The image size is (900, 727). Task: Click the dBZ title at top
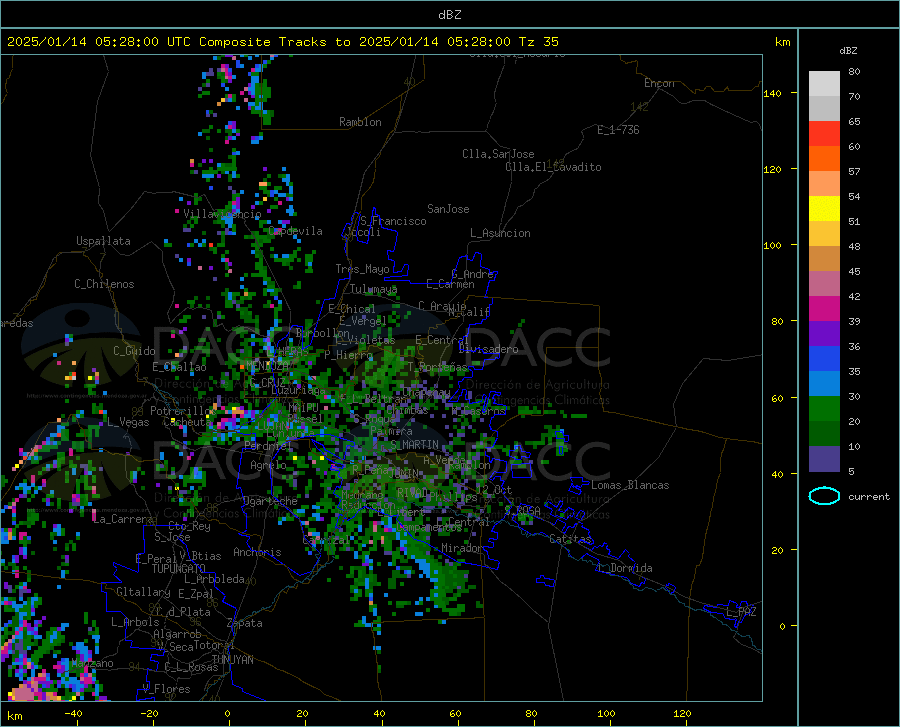[449, 15]
